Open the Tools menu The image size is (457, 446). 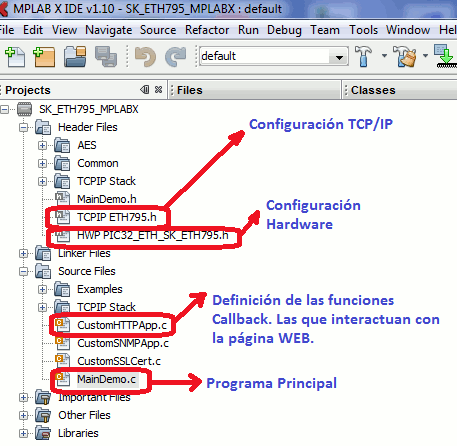363,30
